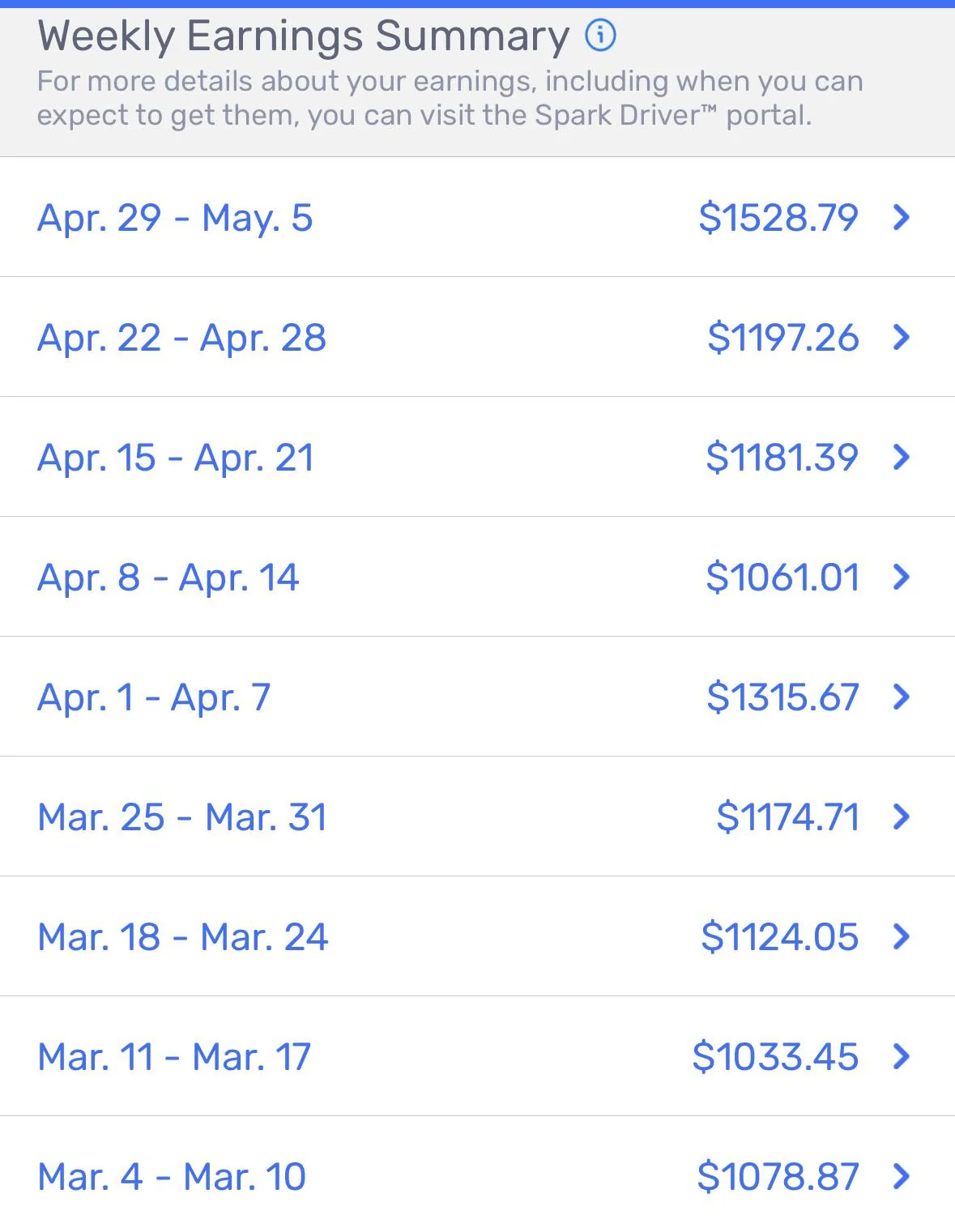The height and width of the screenshot is (1232, 955).
Task: Tap the $1033.45 earnings amount
Action: pyautogui.click(x=775, y=1057)
